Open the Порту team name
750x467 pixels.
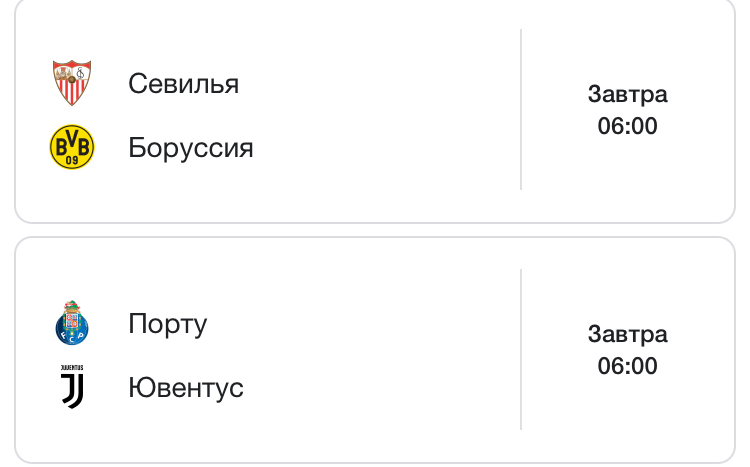tap(167, 324)
